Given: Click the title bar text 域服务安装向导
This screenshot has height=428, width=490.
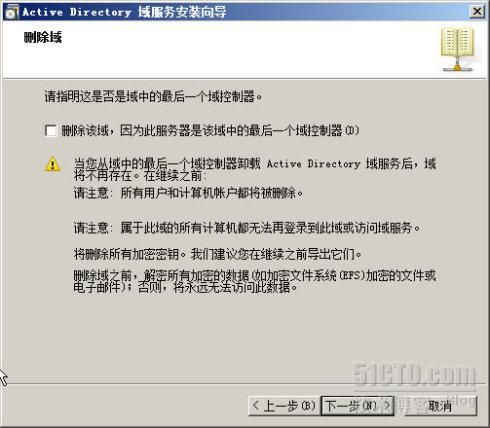Looking at the screenshot, I should click(182, 12).
